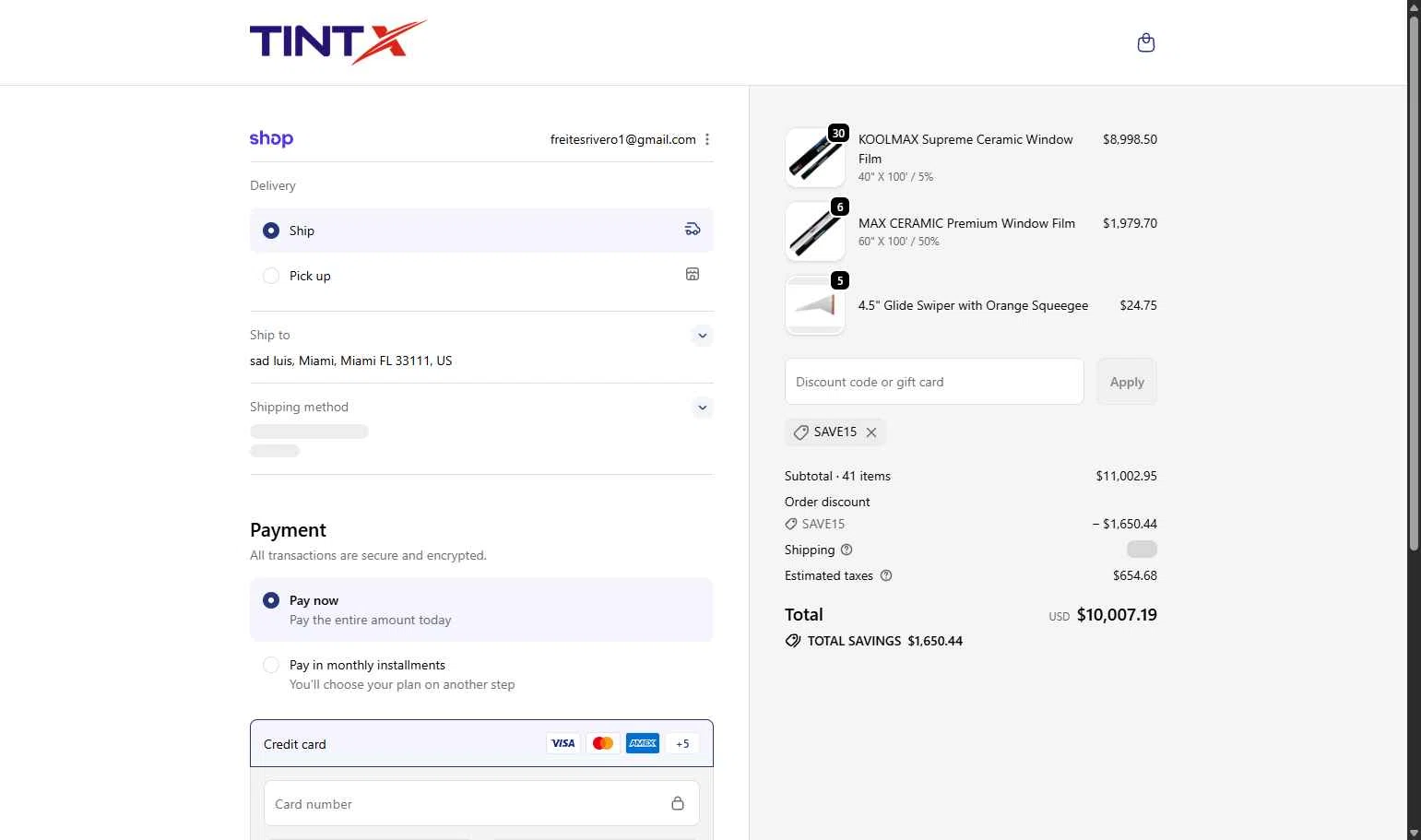Click the Apply discount button
Viewport: 1421px width, 840px height.
(1127, 382)
